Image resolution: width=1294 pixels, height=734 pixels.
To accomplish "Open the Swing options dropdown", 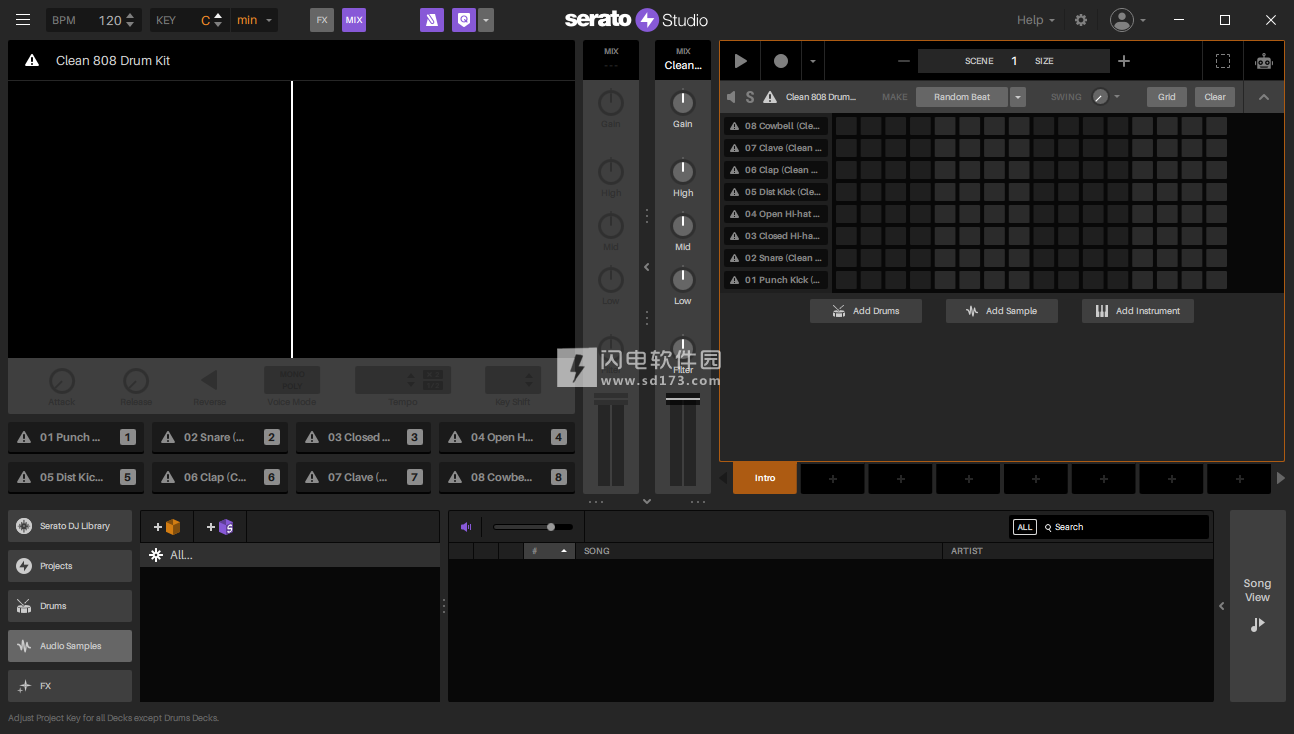I will (1117, 97).
